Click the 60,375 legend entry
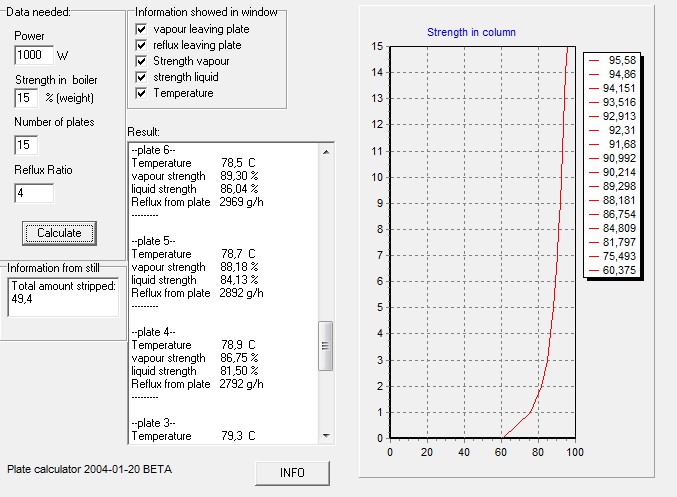The image size is (677, 497). 622,269
